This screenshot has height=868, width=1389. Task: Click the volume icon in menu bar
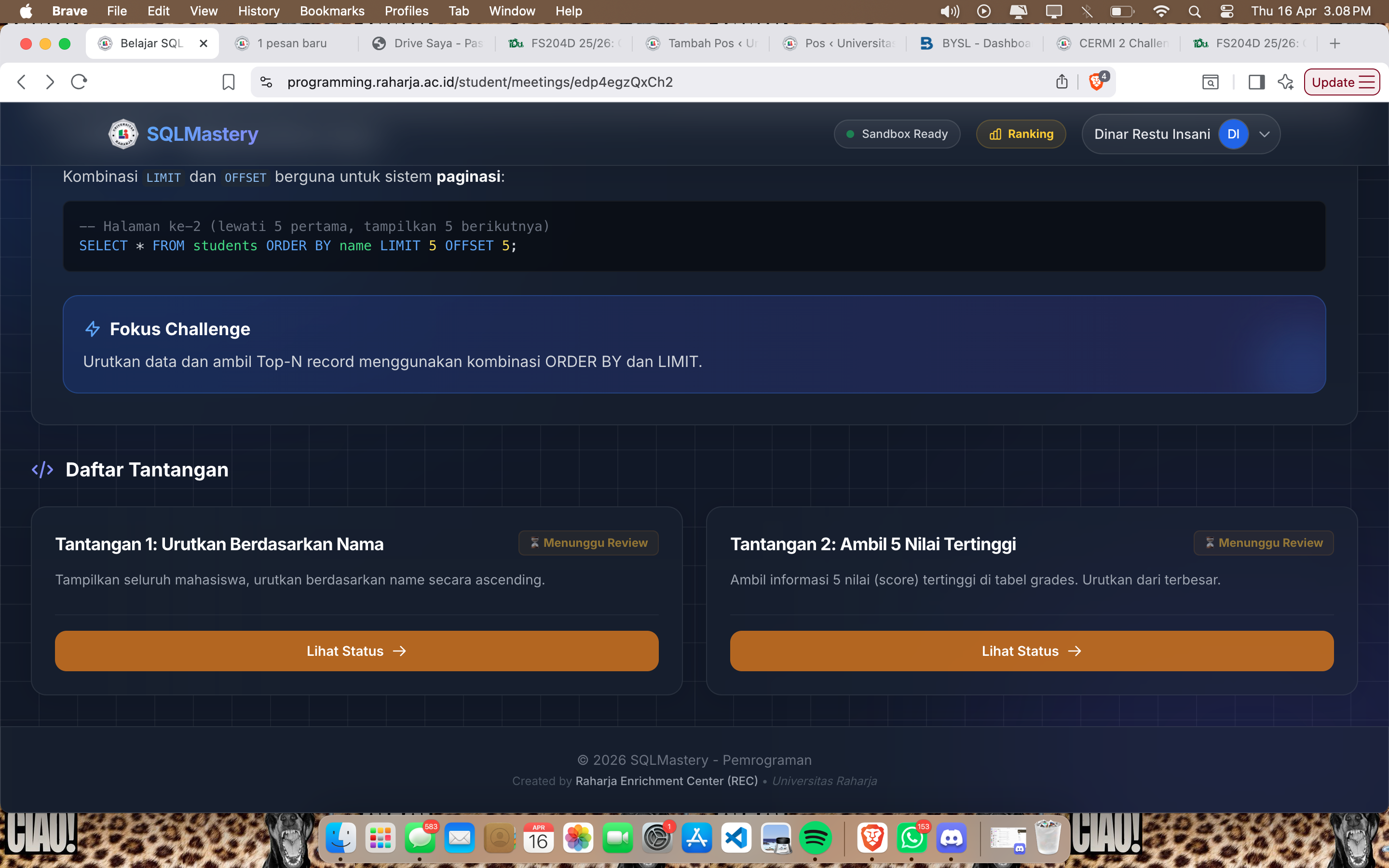tap(949, 11)
